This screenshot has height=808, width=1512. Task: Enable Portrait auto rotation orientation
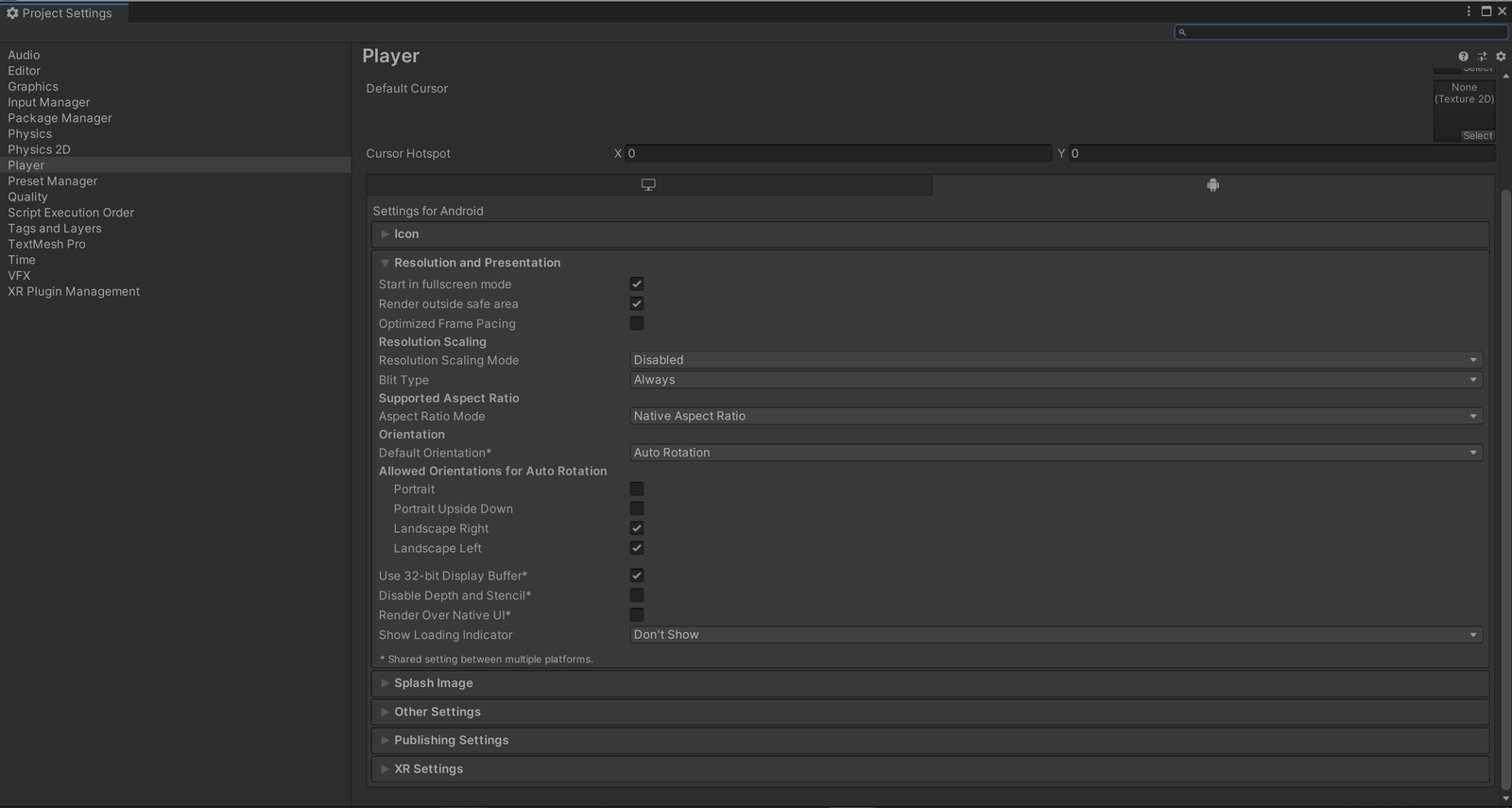637,490
